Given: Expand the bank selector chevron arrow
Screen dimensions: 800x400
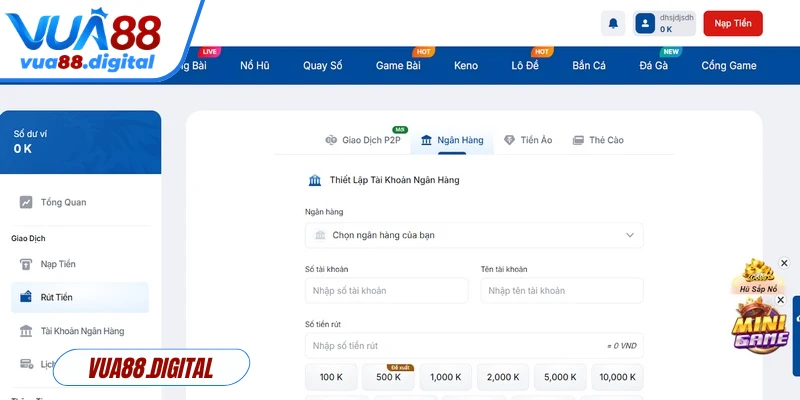Looking at the screenshot, I should tap(630, 235).
